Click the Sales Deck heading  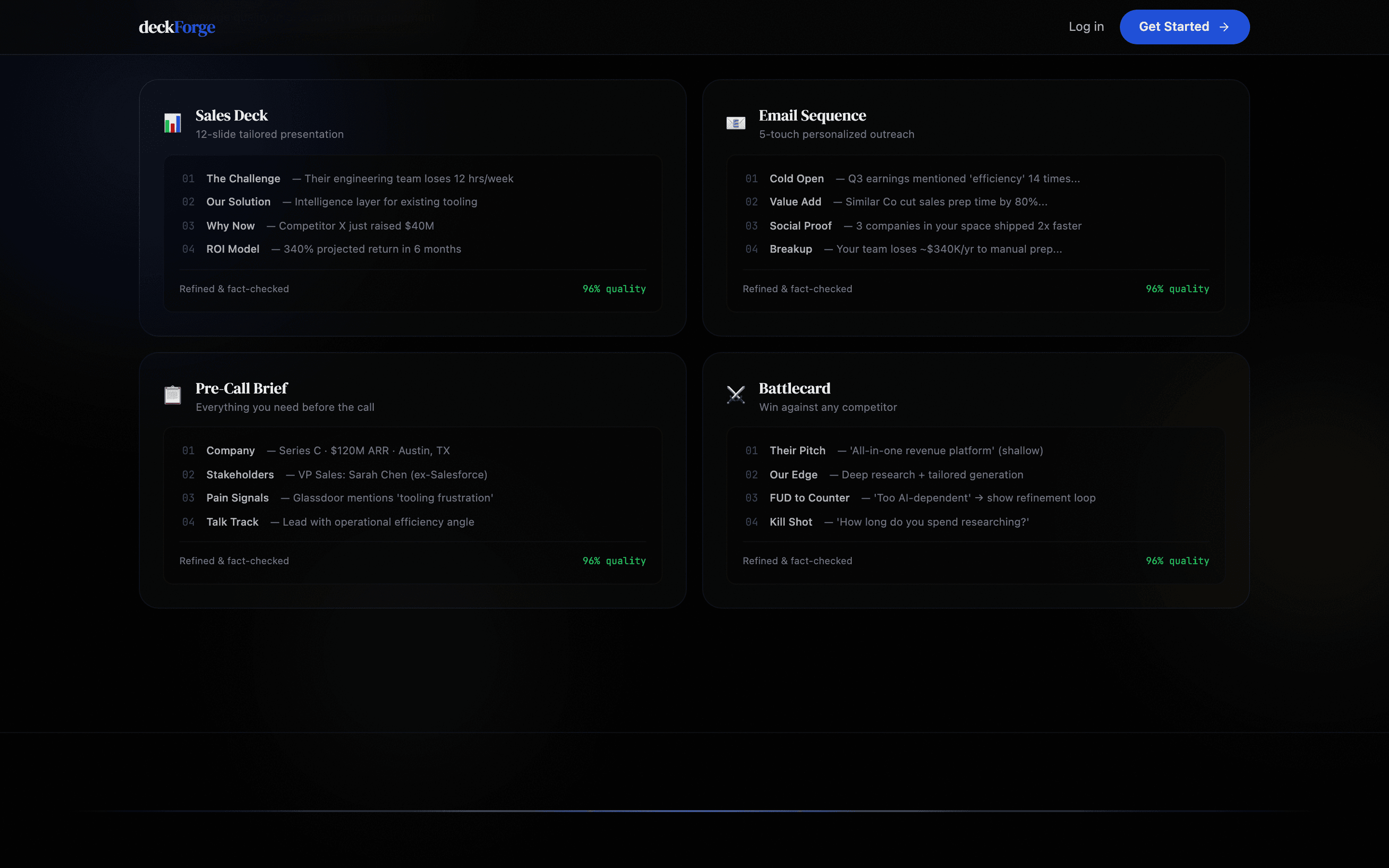231,115
